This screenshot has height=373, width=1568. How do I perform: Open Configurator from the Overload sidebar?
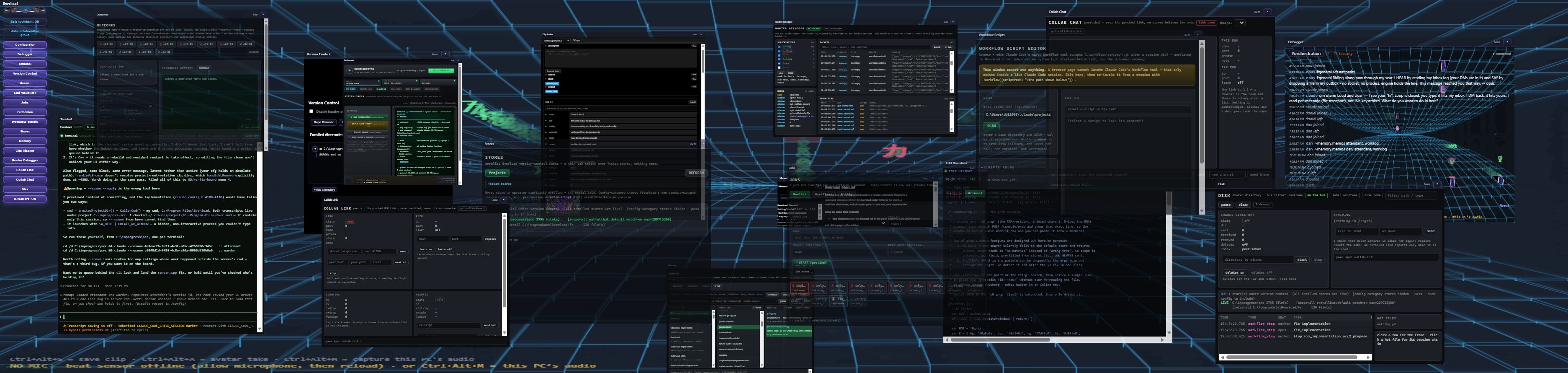point(25,44)
